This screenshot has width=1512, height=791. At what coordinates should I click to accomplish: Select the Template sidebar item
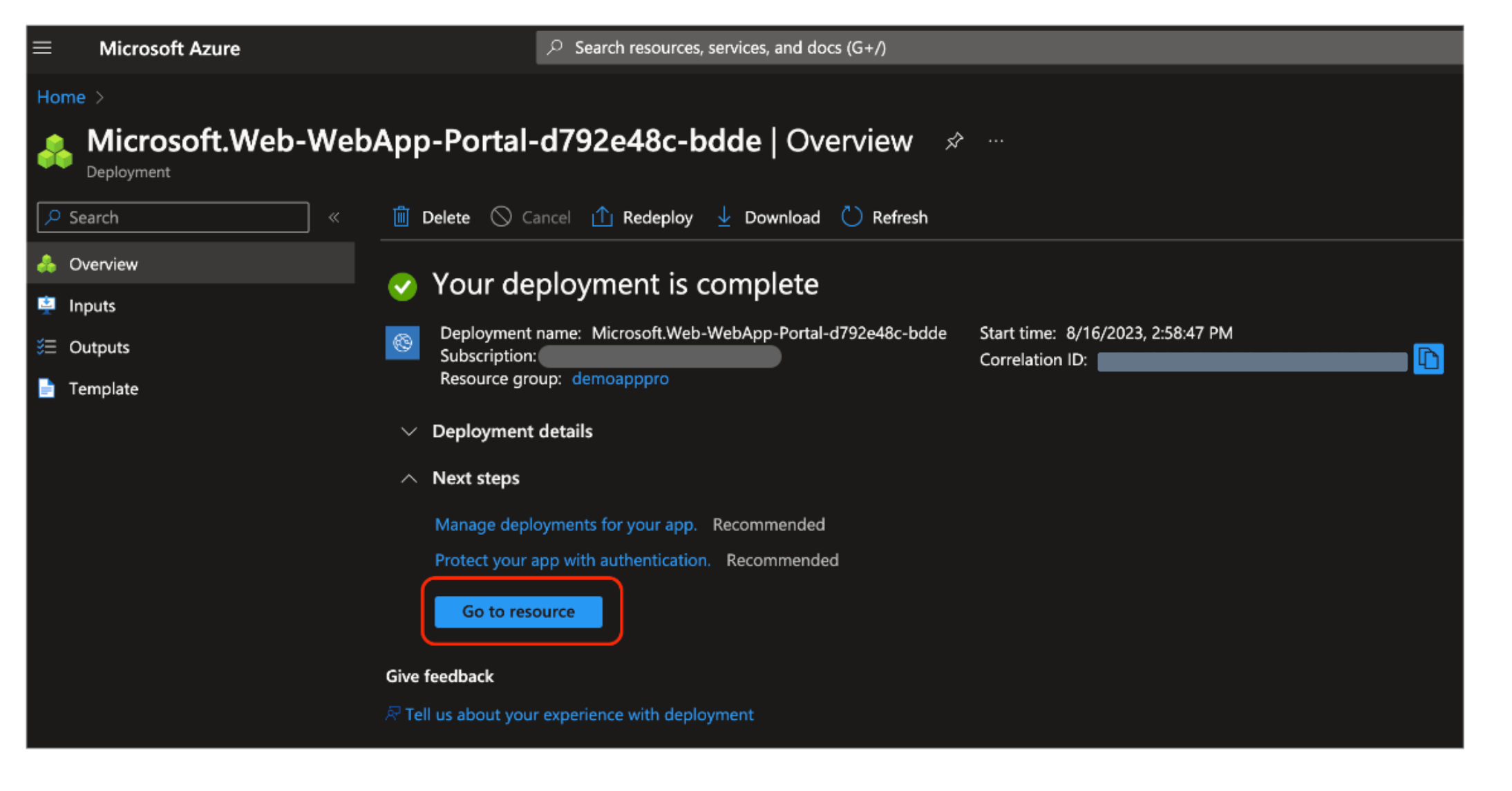pos(104,388)
